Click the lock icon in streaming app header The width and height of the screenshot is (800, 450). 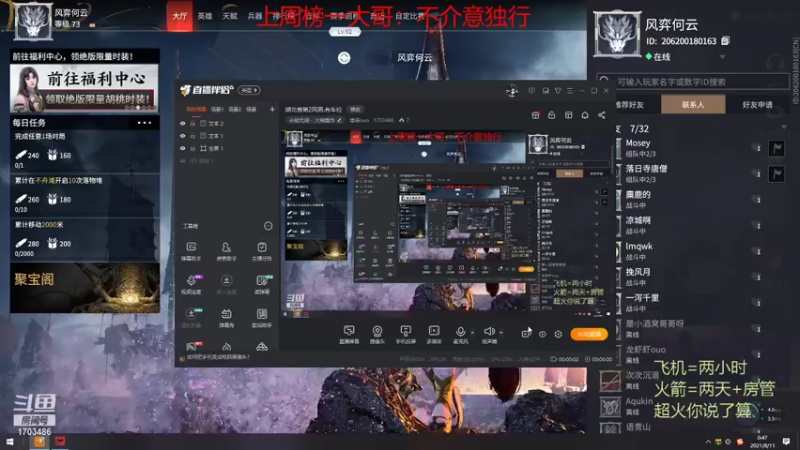(x=552, y=115)
